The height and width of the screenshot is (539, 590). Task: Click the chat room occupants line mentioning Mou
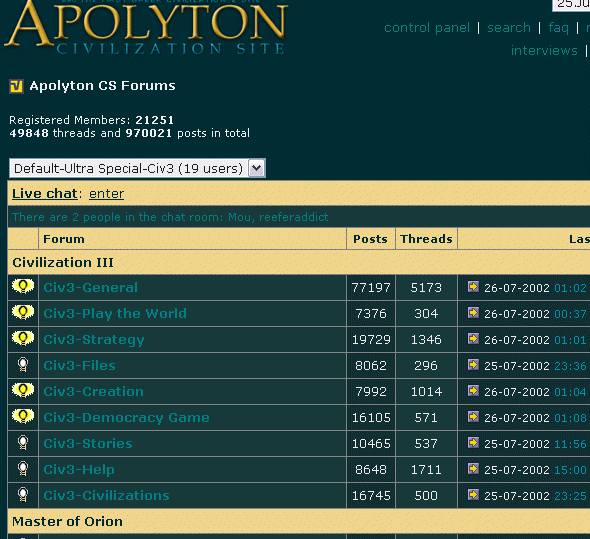pyautogui.click(x=170, y=217)
